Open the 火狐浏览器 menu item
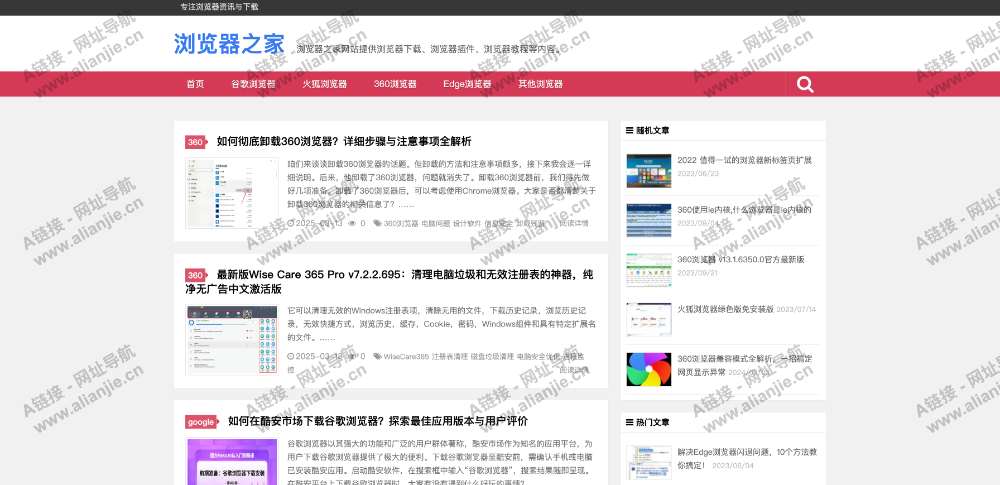This screenshot has height=485, width=1000. pos(325,84)
